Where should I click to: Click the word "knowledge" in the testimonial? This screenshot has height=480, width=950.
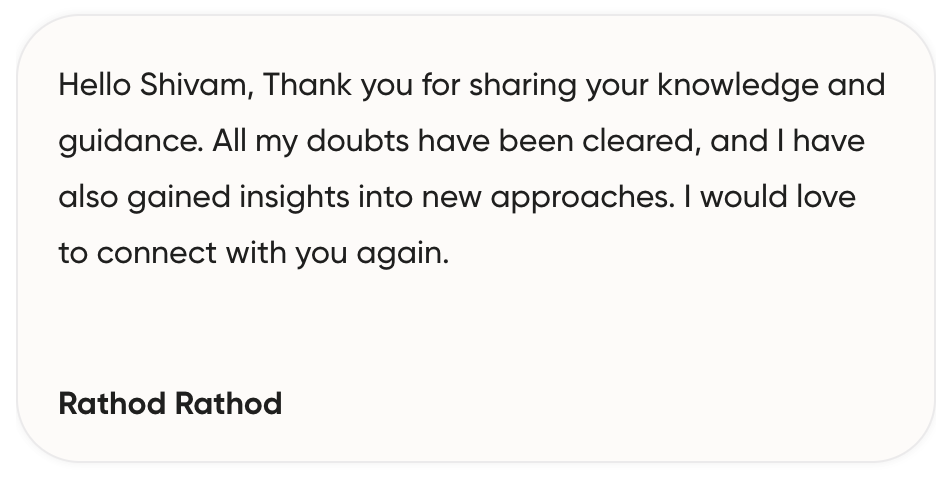click(x=737, y=86)
